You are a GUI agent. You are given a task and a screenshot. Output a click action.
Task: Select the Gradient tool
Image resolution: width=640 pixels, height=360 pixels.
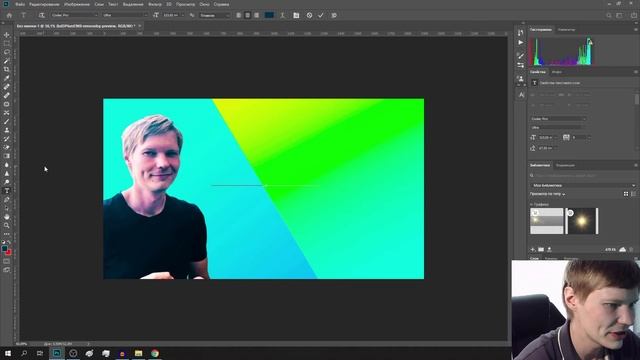click(x=7, y=156)
